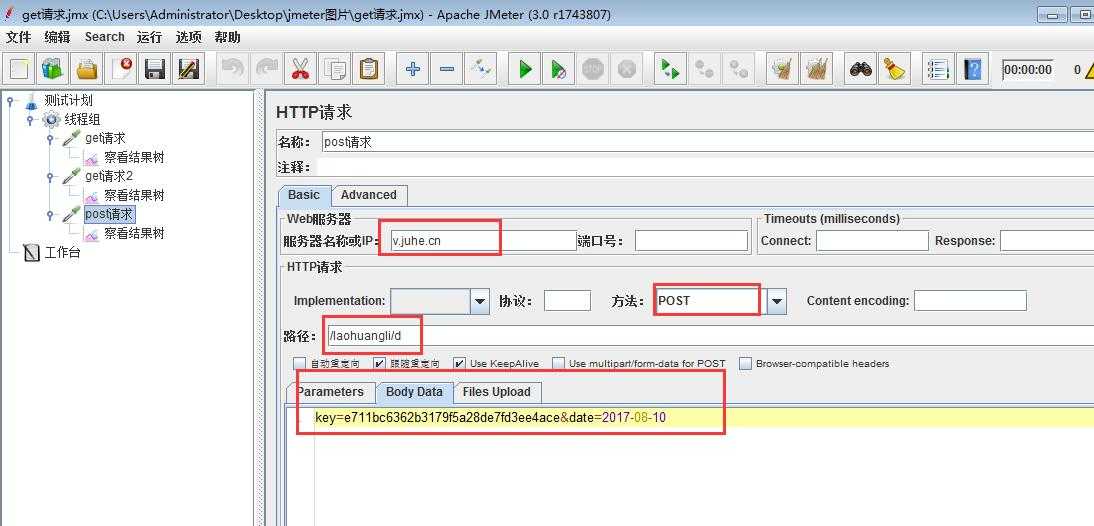Viewport: 1094px width, 526px height.
Task: Click the Connect timeout input field
Action: 872,241
